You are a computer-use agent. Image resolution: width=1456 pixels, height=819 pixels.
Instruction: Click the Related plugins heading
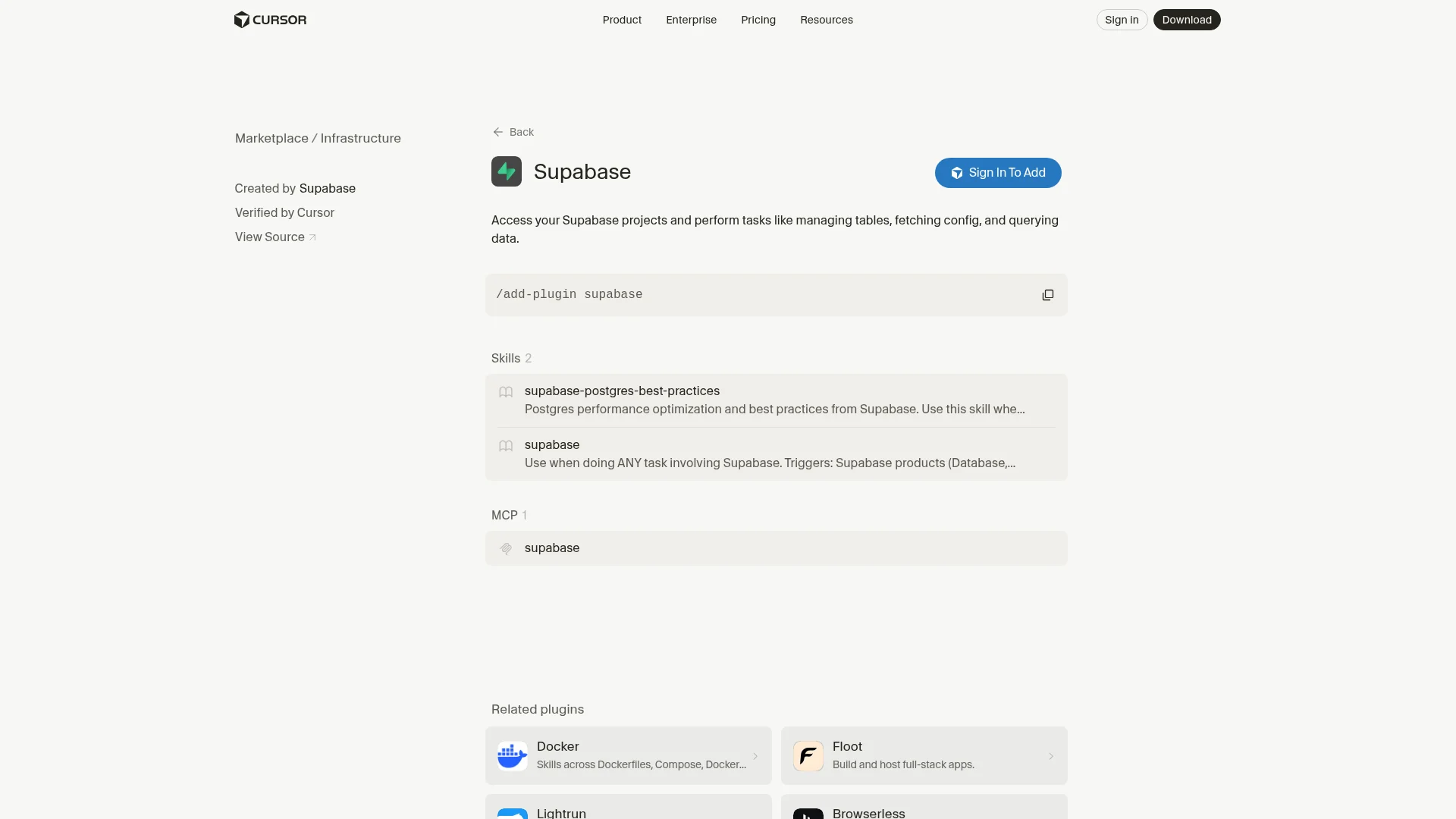tap(538, 709)
